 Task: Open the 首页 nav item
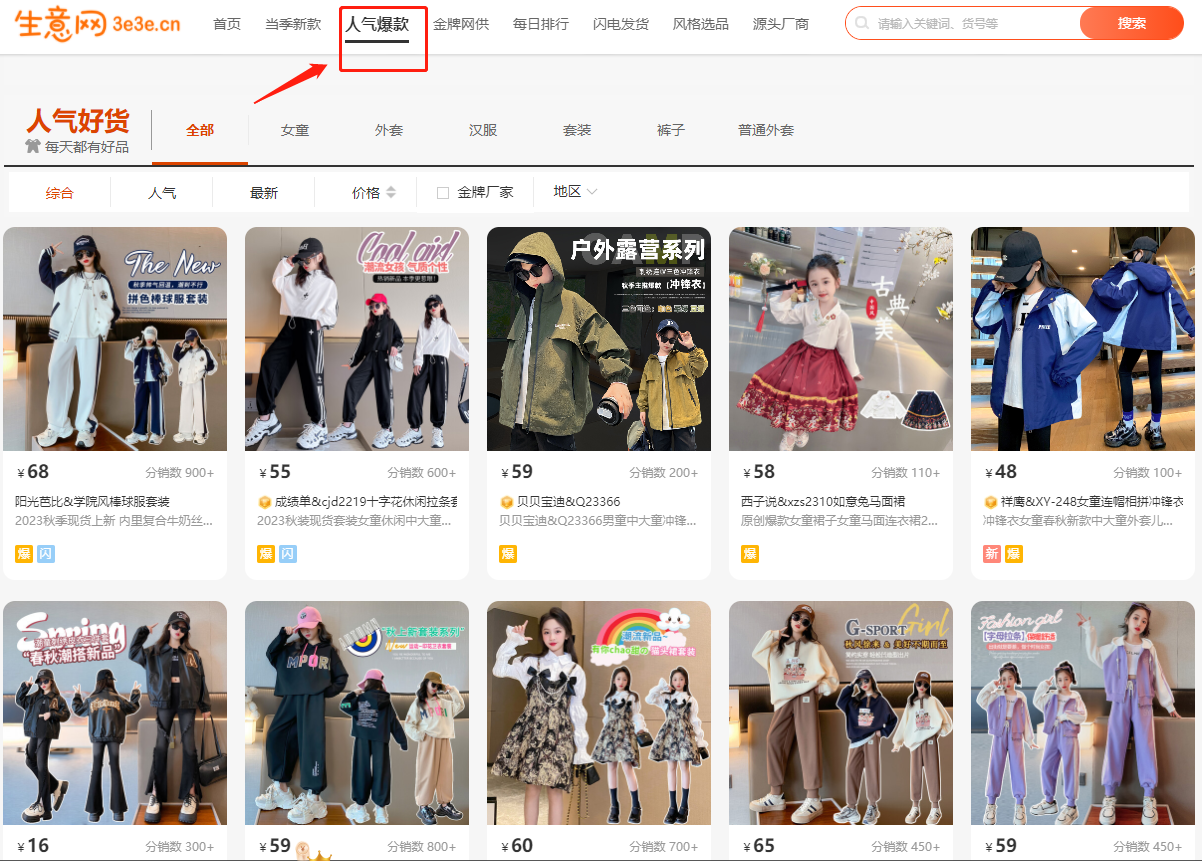pyautogui.click(x=227, y=24)
